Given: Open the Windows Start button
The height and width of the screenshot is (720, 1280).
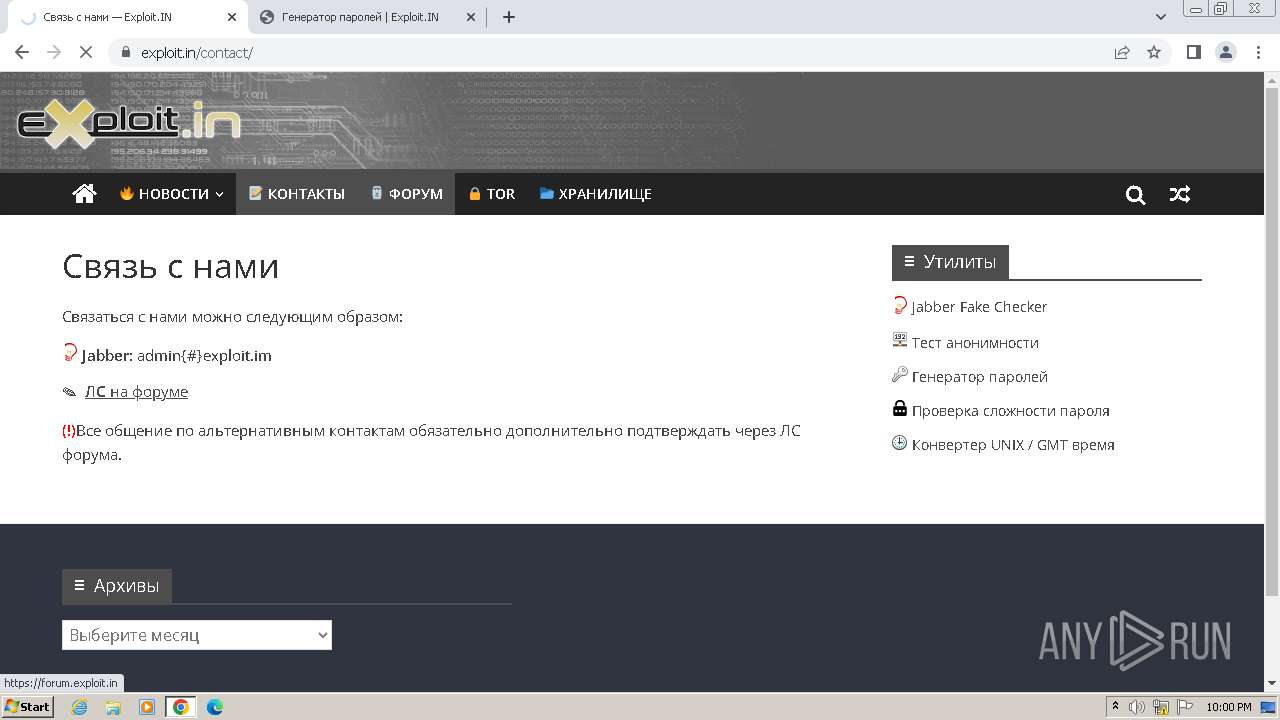Looking at the screenshot, I should tap(28, 706).
